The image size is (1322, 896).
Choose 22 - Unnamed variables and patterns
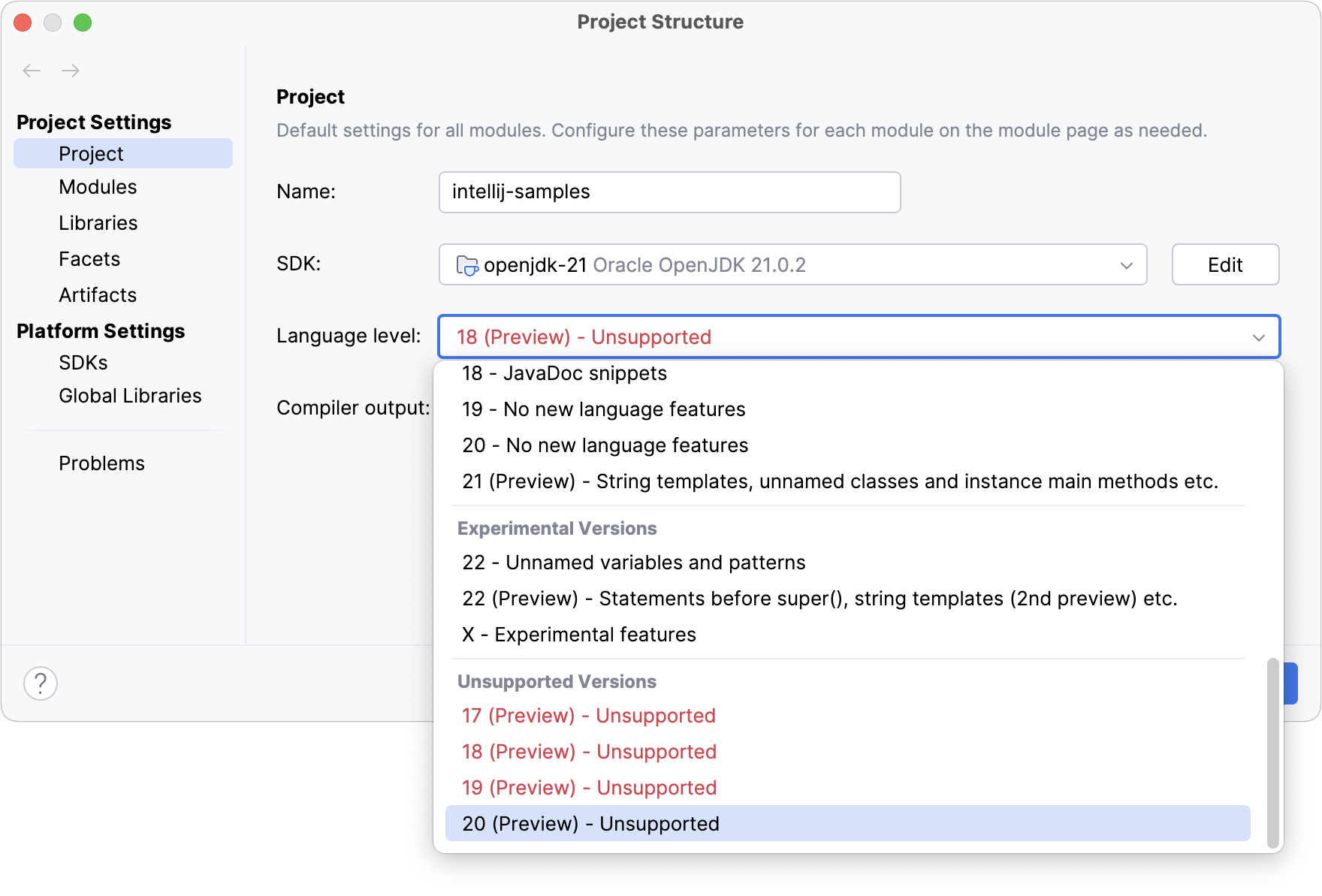(633, 562)
